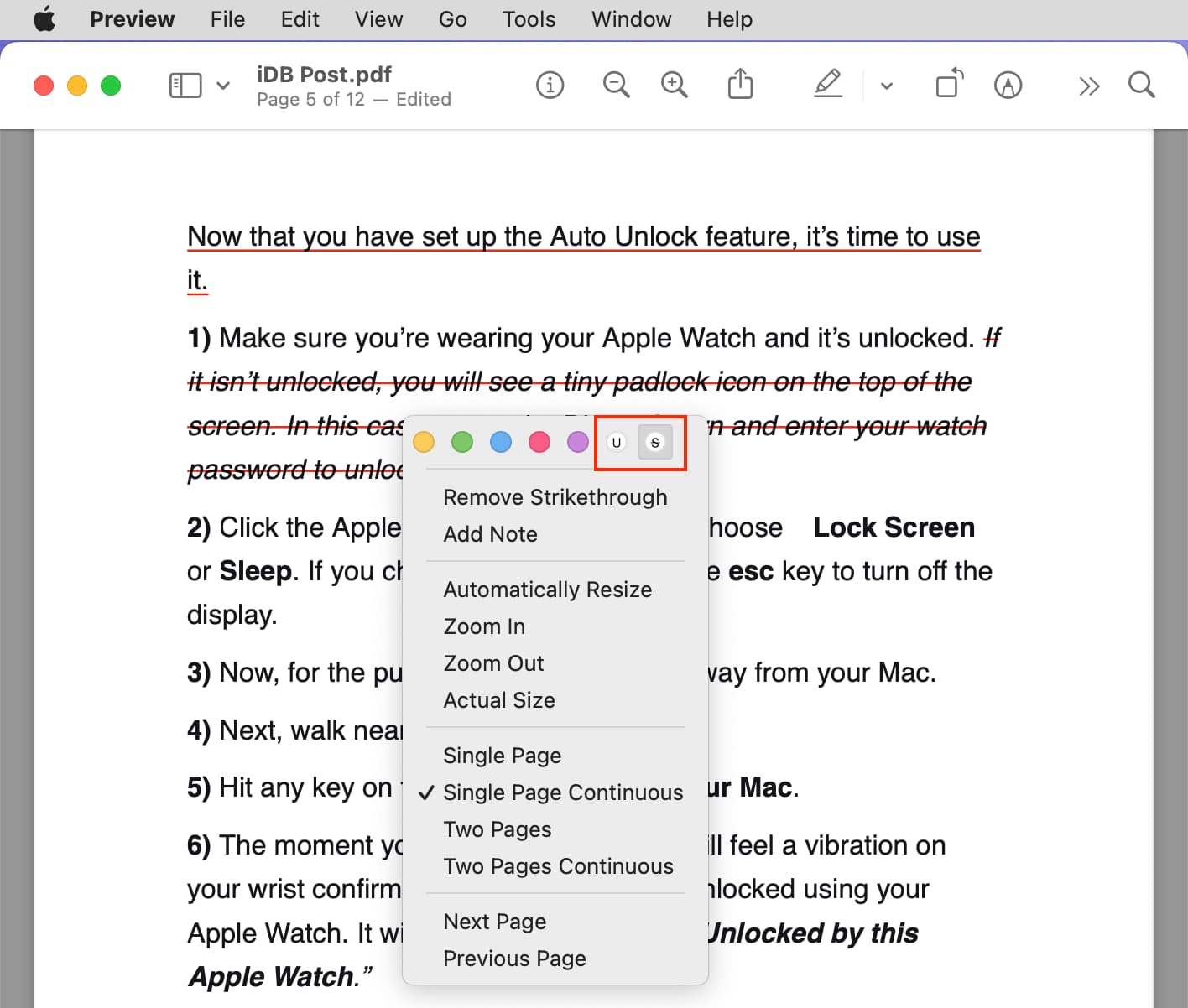Click the bold "esc" key text
Image resolution: width=1188 pixels, height=1008 pixels.
[750, 571]
